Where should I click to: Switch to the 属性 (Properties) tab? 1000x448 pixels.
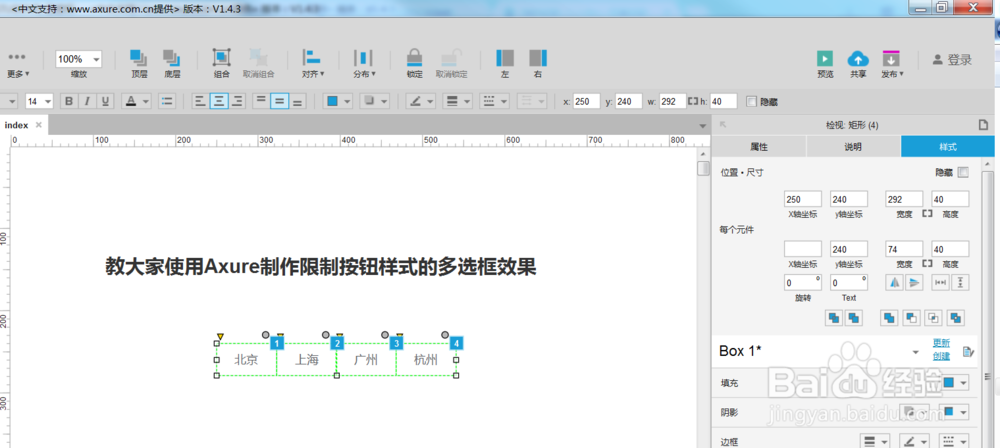[759, 147]
